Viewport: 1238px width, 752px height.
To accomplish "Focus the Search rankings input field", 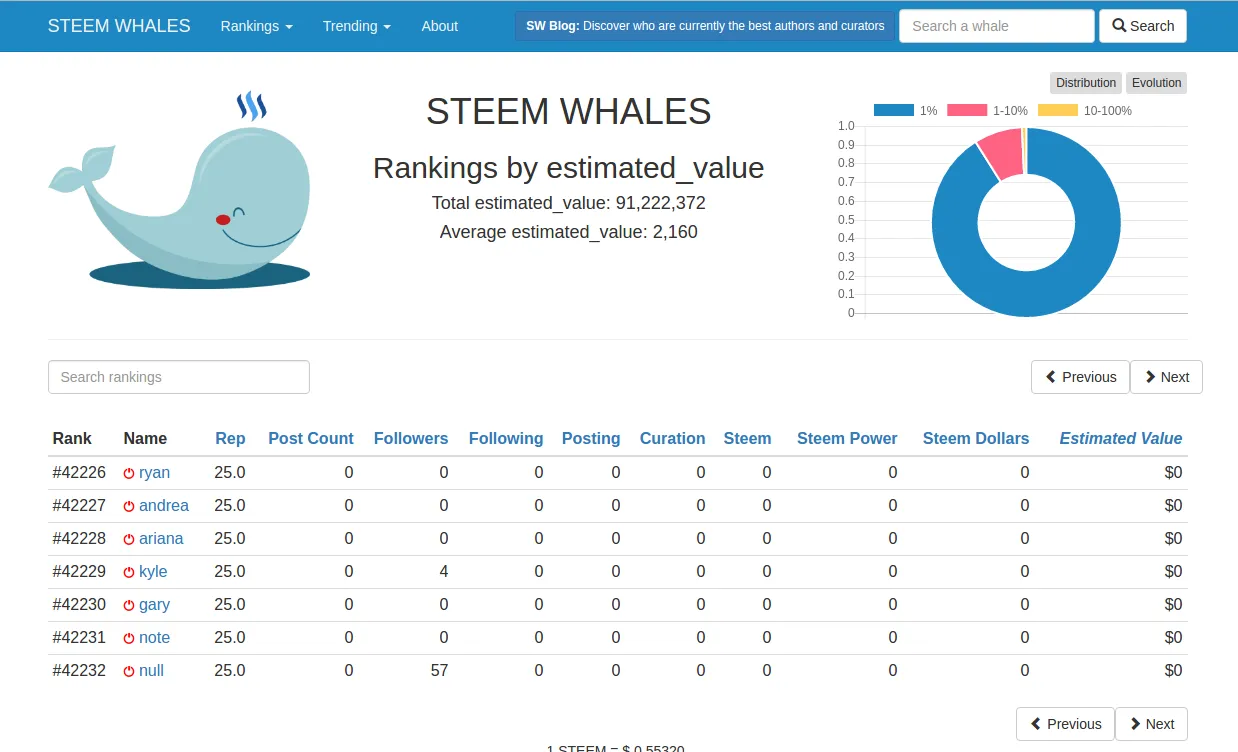I will coord(179,377).
